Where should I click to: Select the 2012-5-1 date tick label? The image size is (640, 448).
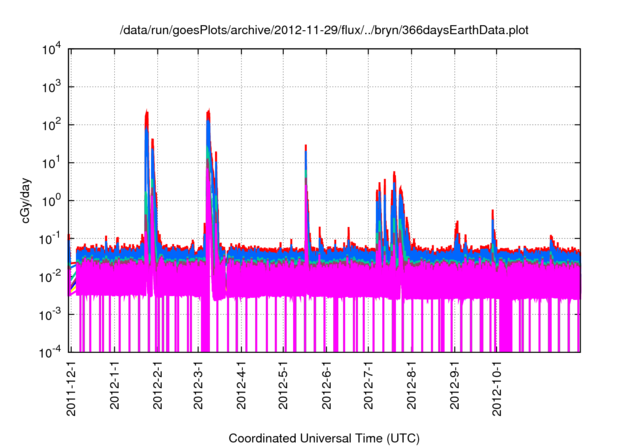click(x=284, y=386)
